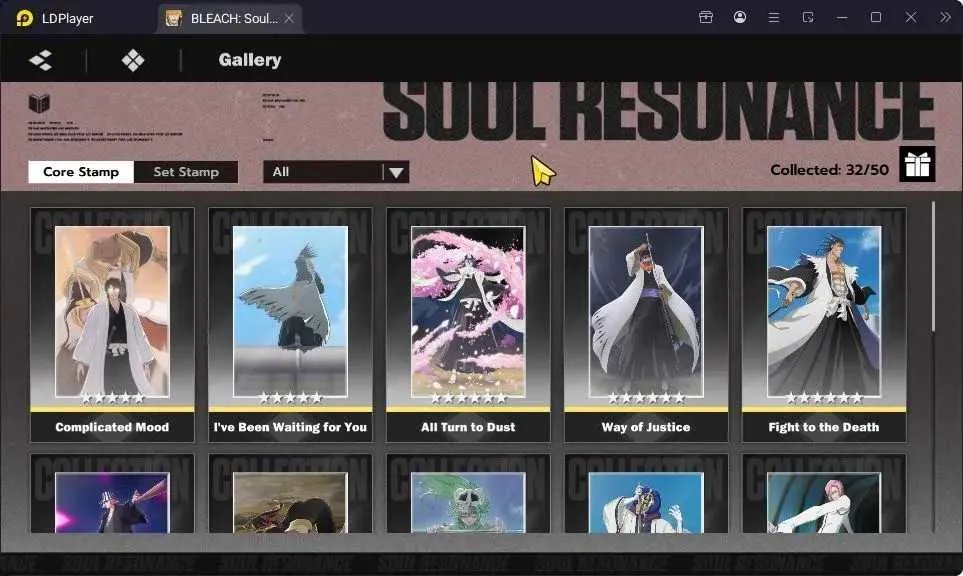Minimize the LDPlayer window
The image size is (963, 576).
(842, 18)
